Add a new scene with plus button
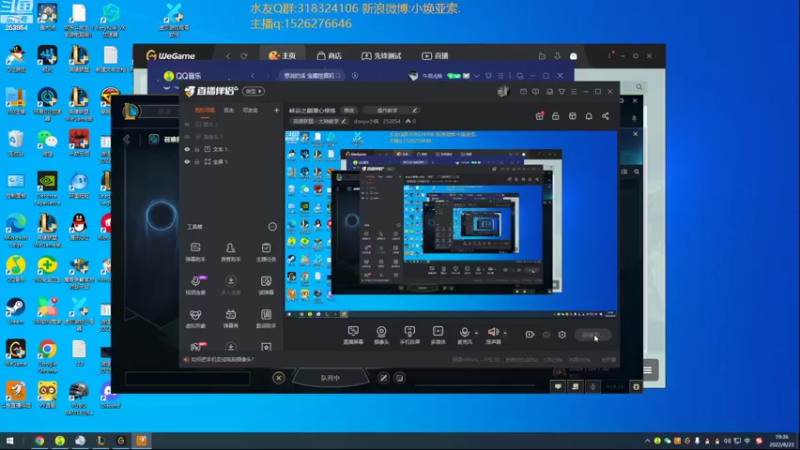800x450 pixels. pyautogui.click(x=276, y=110)
